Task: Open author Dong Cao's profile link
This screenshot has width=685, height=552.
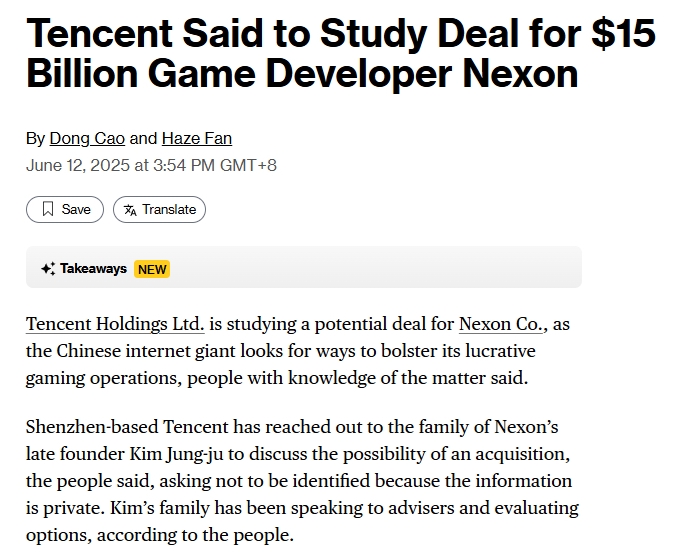Action: tap(87, 138)
